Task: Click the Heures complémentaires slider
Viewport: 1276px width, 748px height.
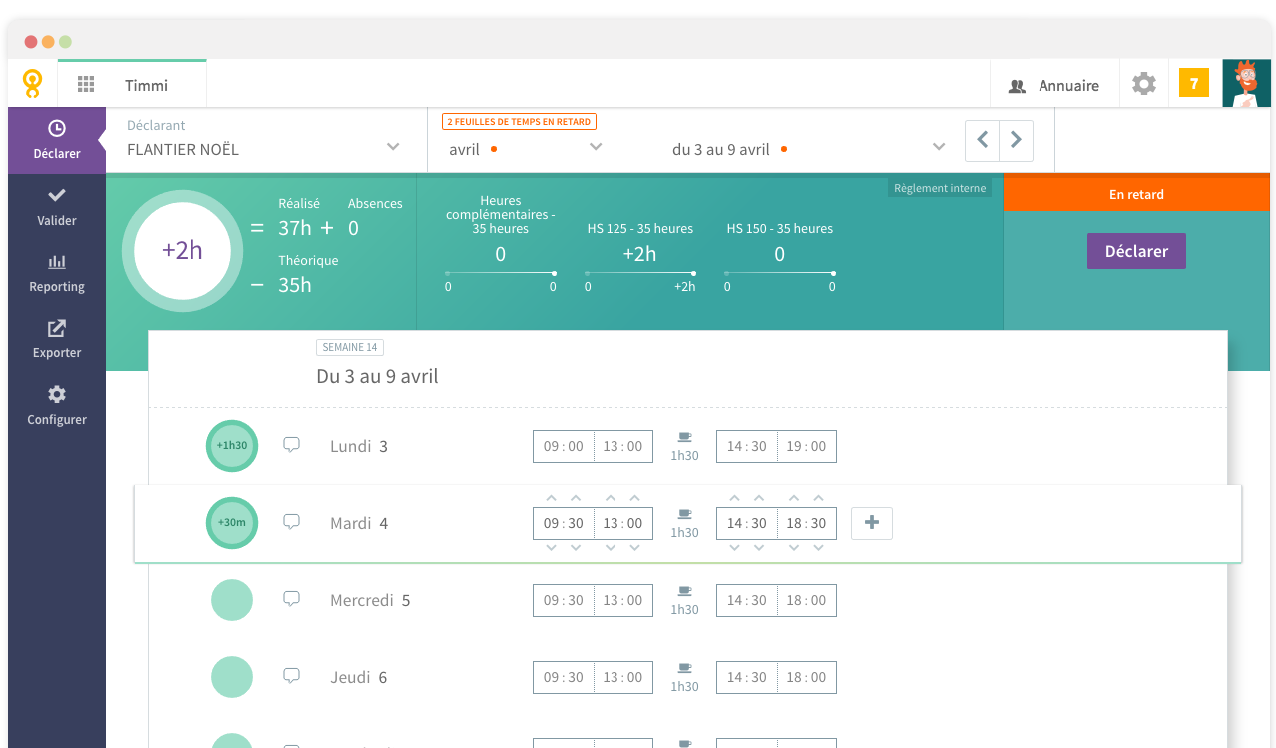Action: click(x=500, y=273)
